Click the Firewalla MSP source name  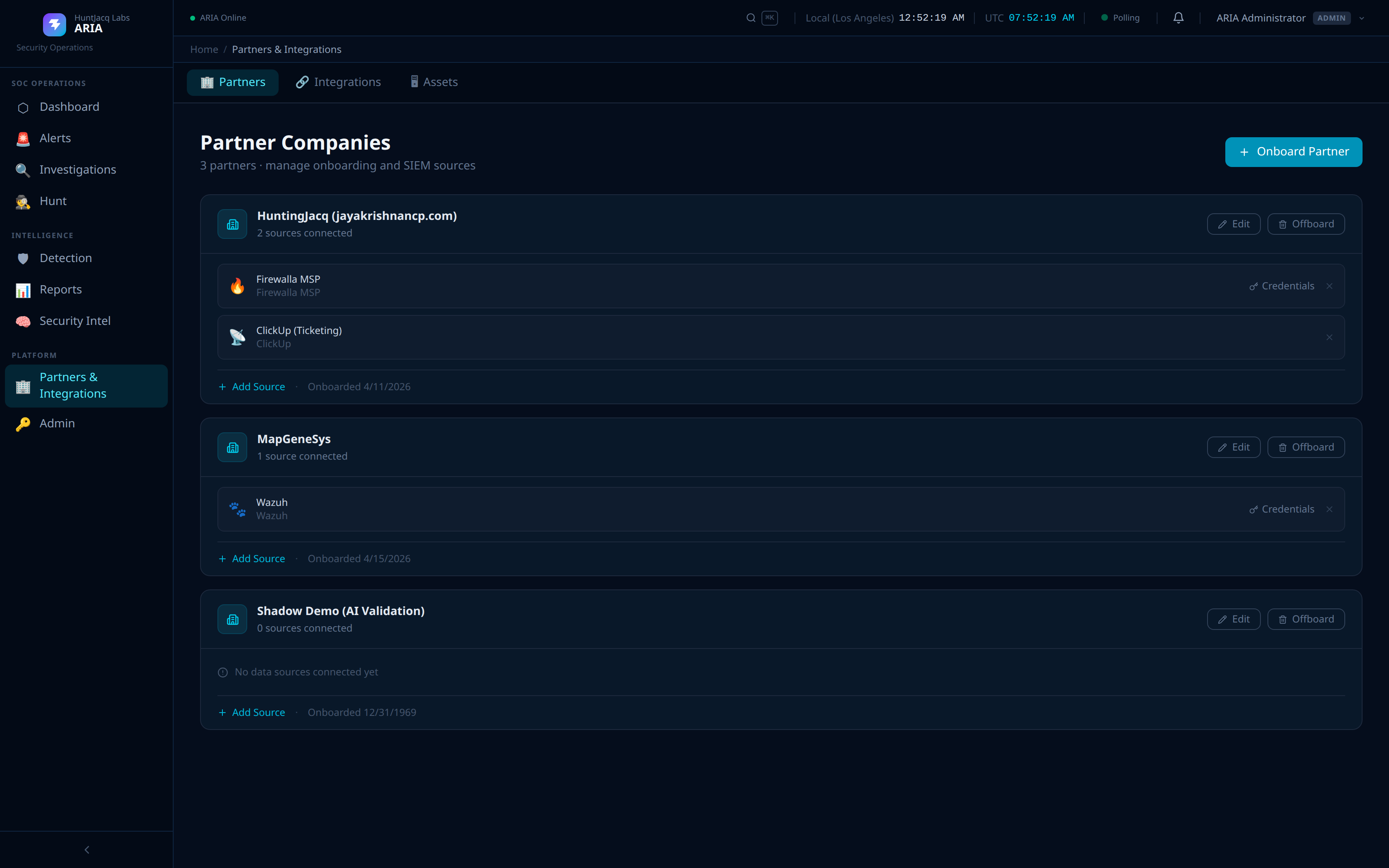[x=288, y=279]
